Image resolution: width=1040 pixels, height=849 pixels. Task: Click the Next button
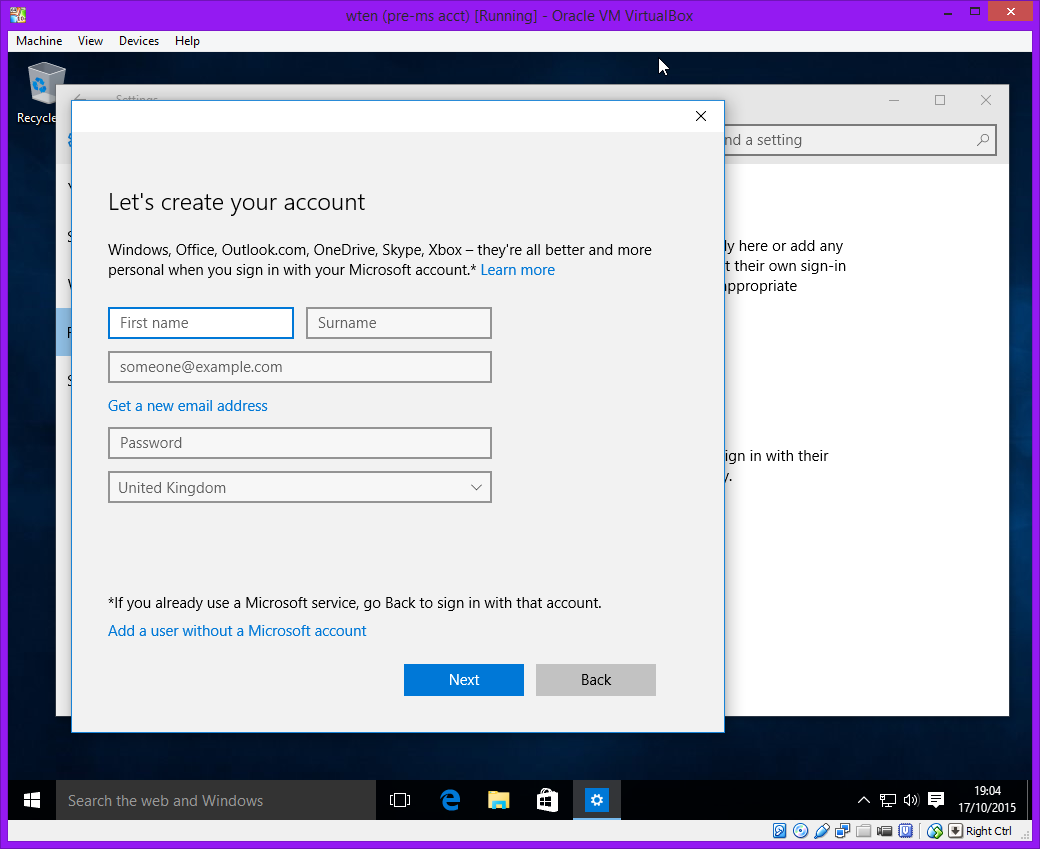[x=464, y=680]
